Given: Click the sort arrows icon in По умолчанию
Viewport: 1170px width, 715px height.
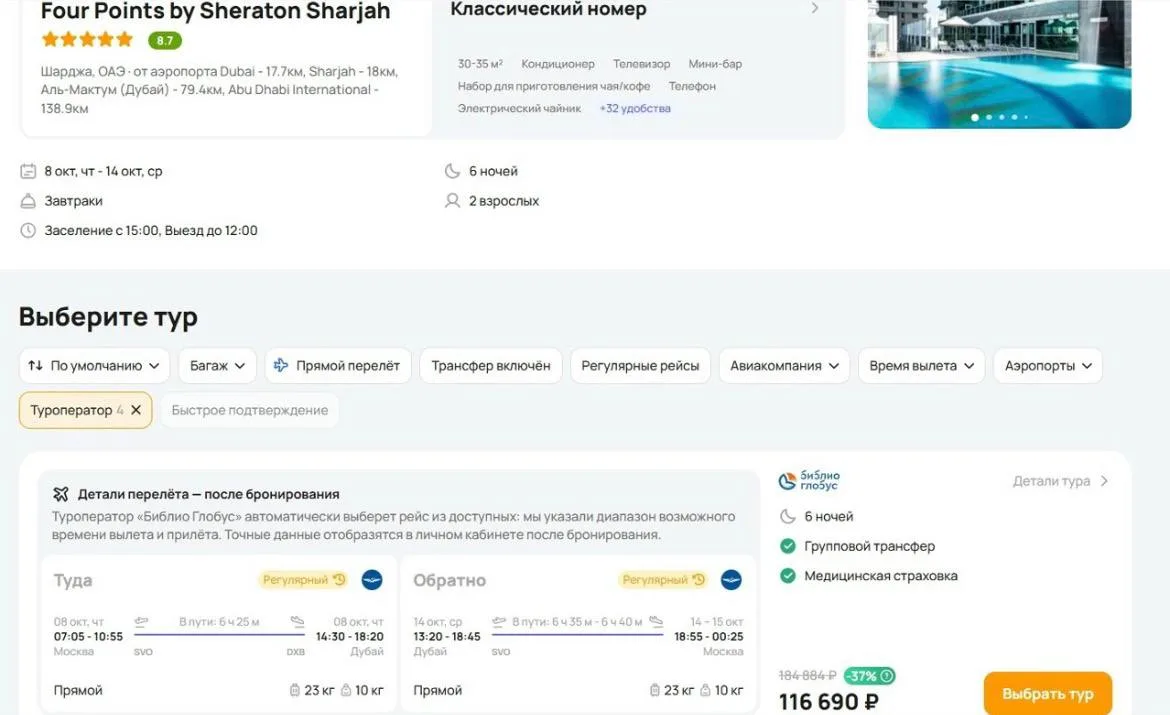Looking at the screenshot, I should click(x=35, y=366).
